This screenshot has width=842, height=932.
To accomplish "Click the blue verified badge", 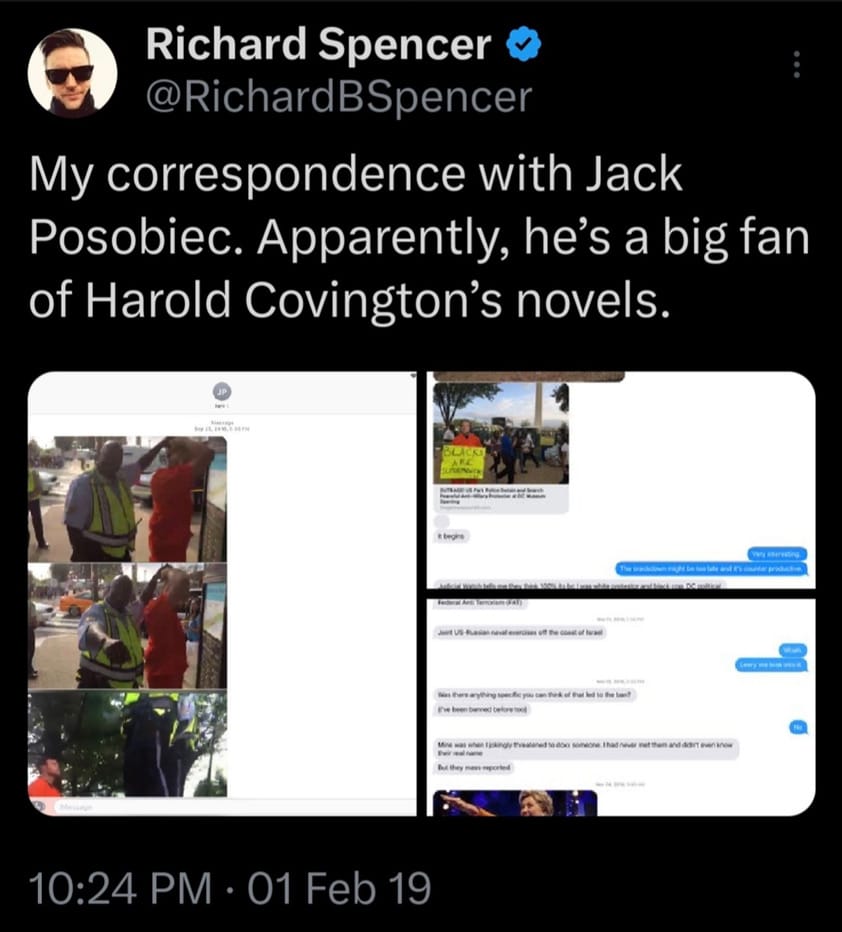I will pos(524,45).
